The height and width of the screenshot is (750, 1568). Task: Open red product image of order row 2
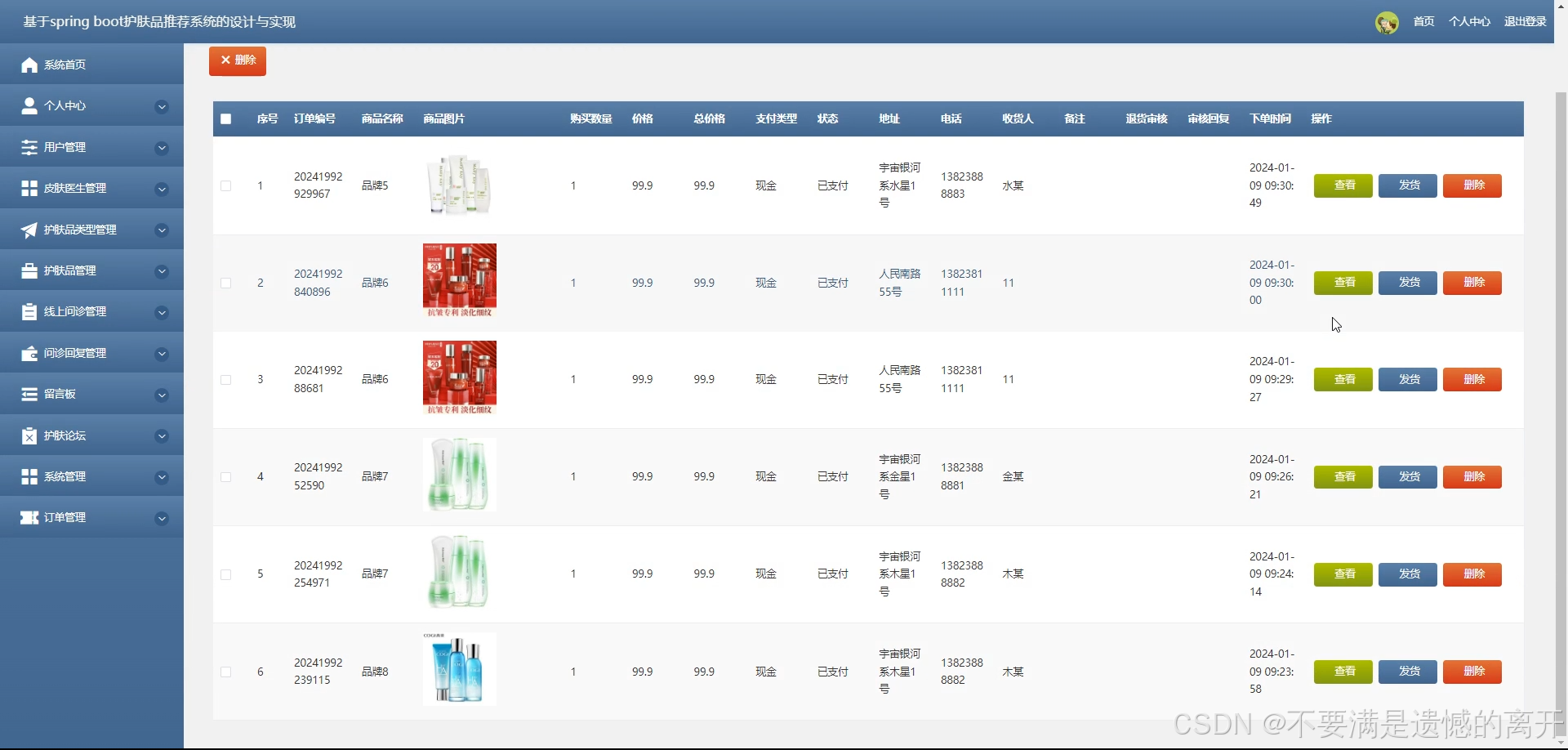click(x=459, y=280)
